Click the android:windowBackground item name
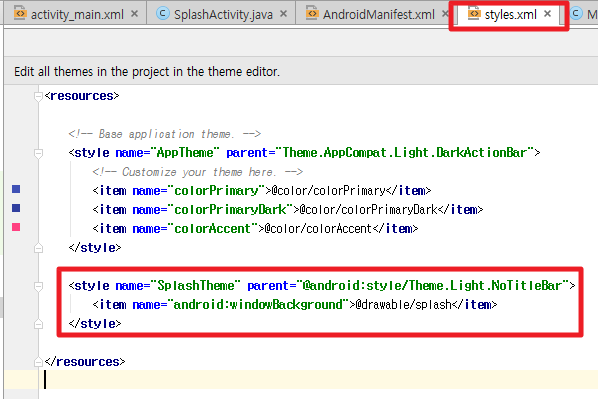Viewport: 598px width, 399px height. 258,304
